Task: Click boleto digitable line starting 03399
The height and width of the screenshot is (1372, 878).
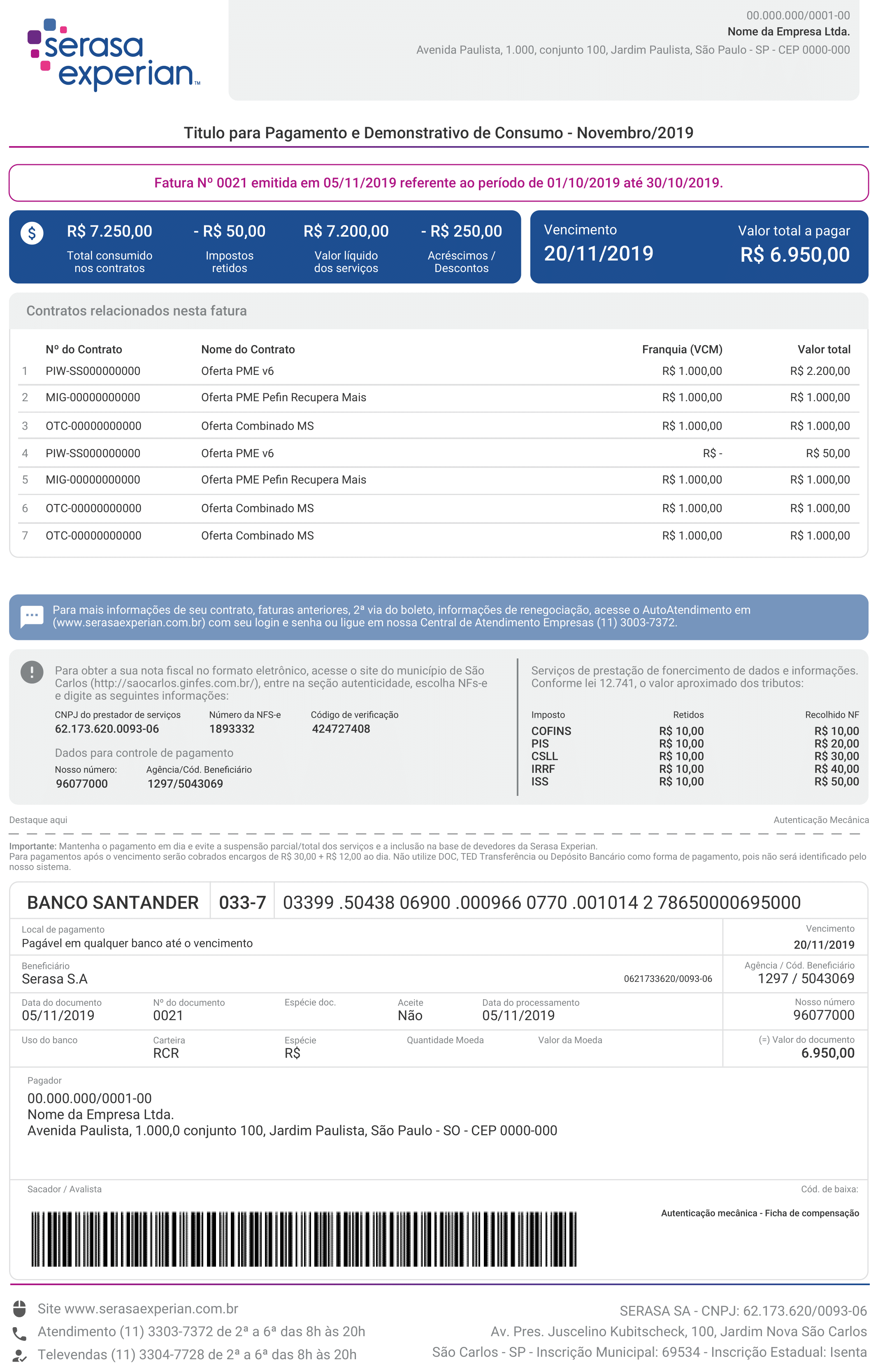Action: coord(541,903)
